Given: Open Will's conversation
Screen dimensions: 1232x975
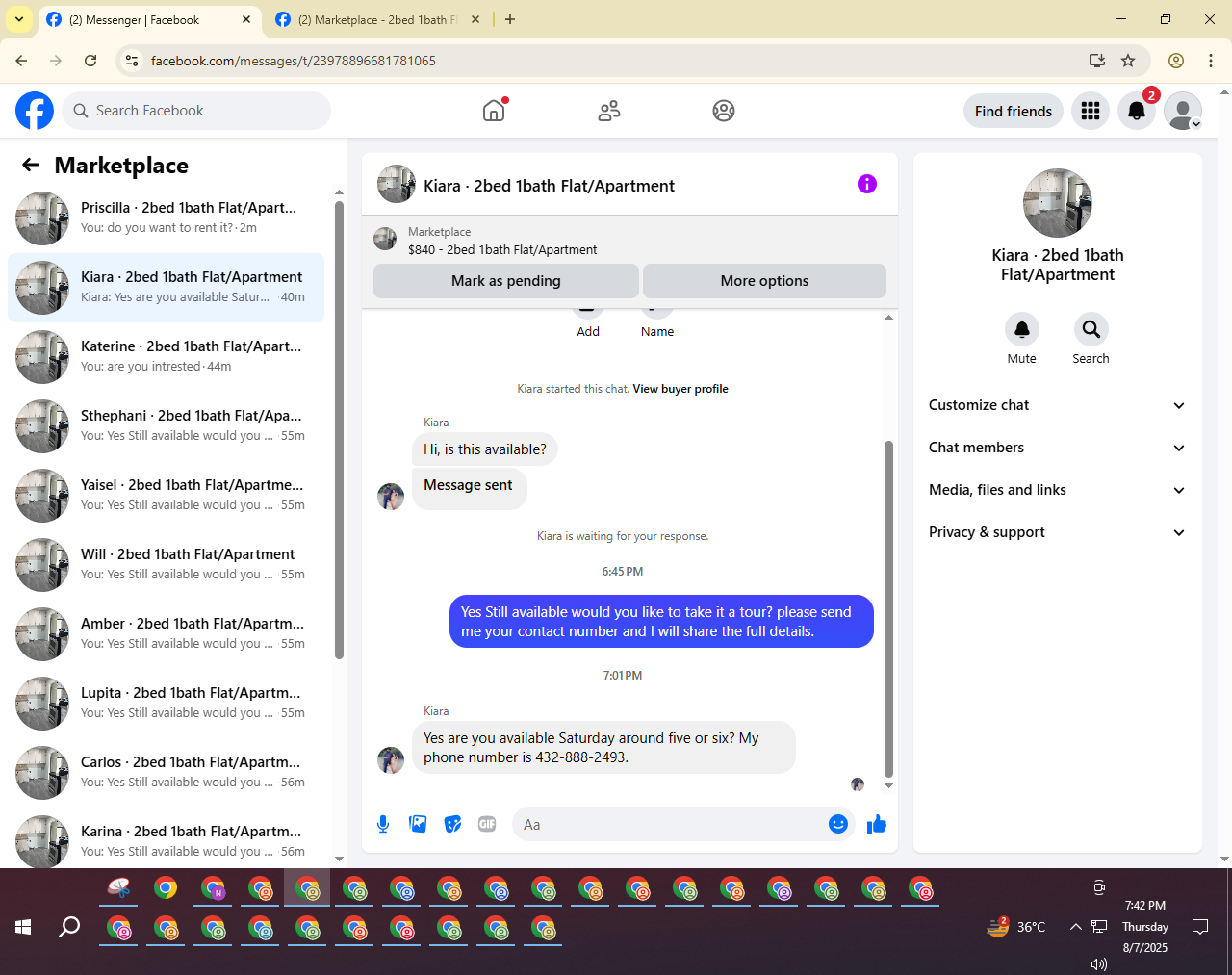Looking at the screenshot, I should (x=166, y=565).
